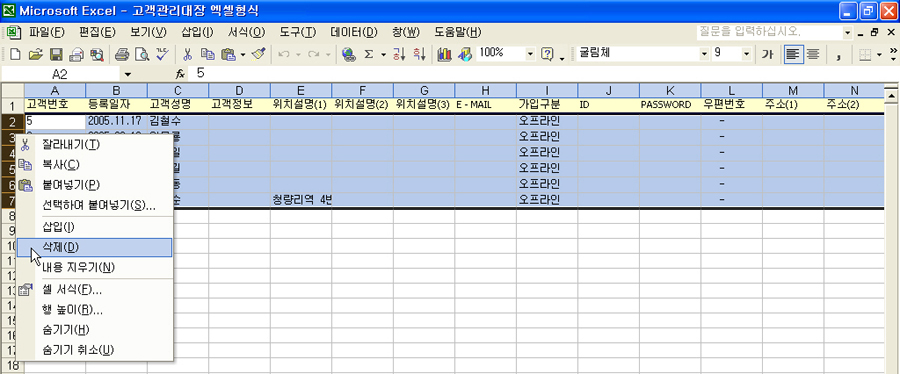Open the borders dropdown arrow
This screenshot has width=900, height=374.
point(879,54)
